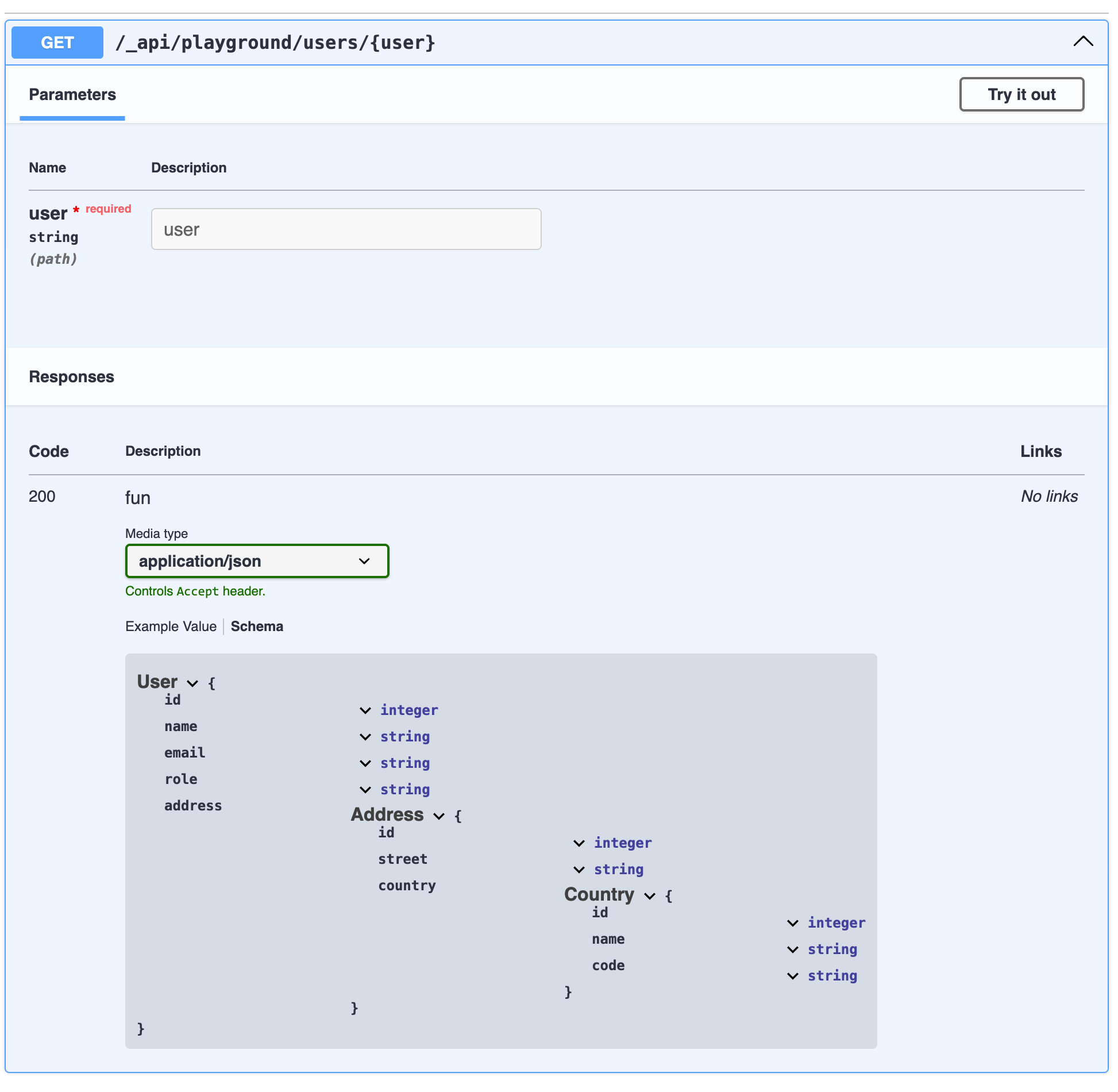This screenshot has height=1092, width=1118.
Task: Open the application/json media type dropdown
Action: pyautogui.click(x=257, y=561)
